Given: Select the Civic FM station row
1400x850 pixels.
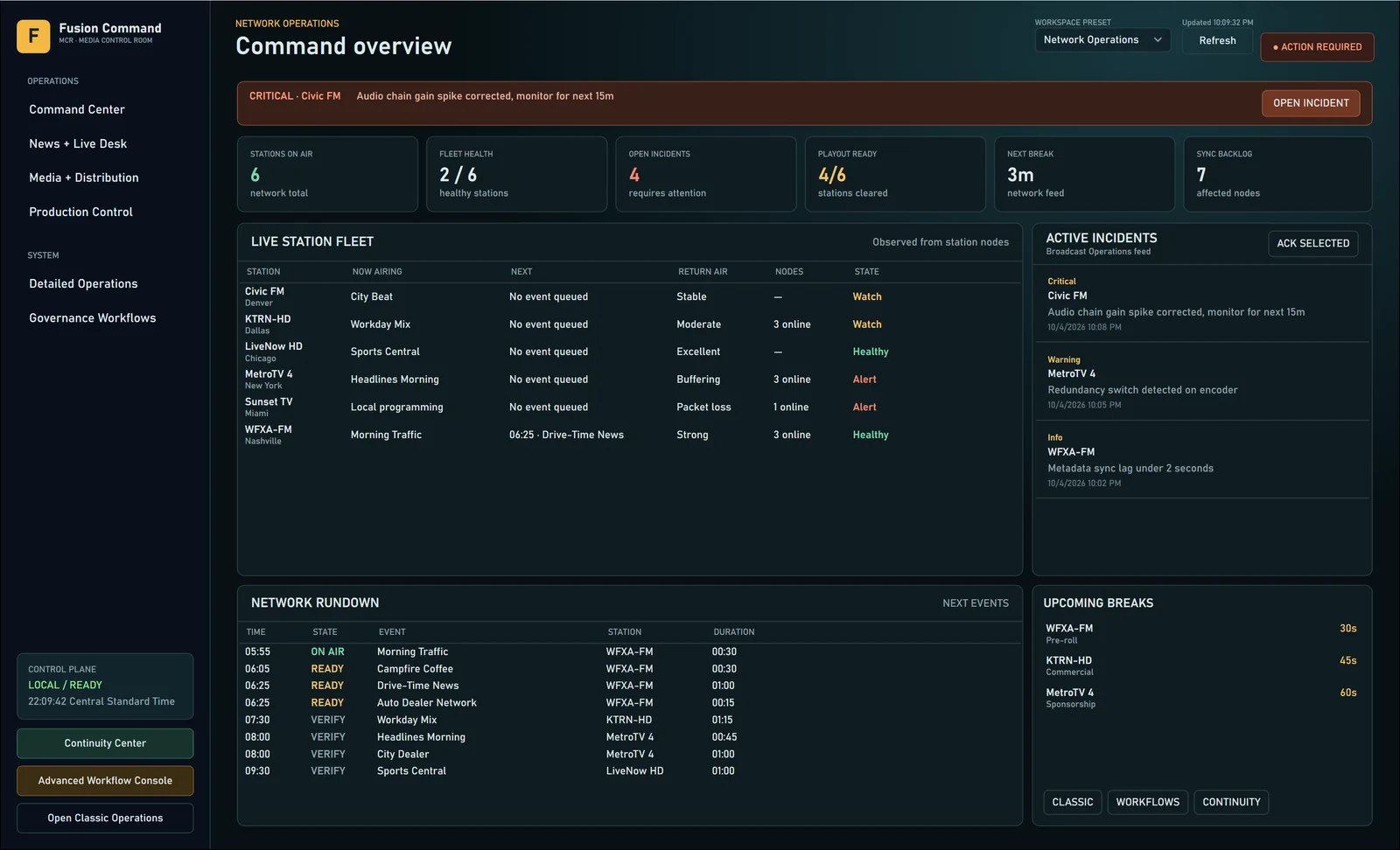Looking at the screenshot, I should tap(630, 296).
